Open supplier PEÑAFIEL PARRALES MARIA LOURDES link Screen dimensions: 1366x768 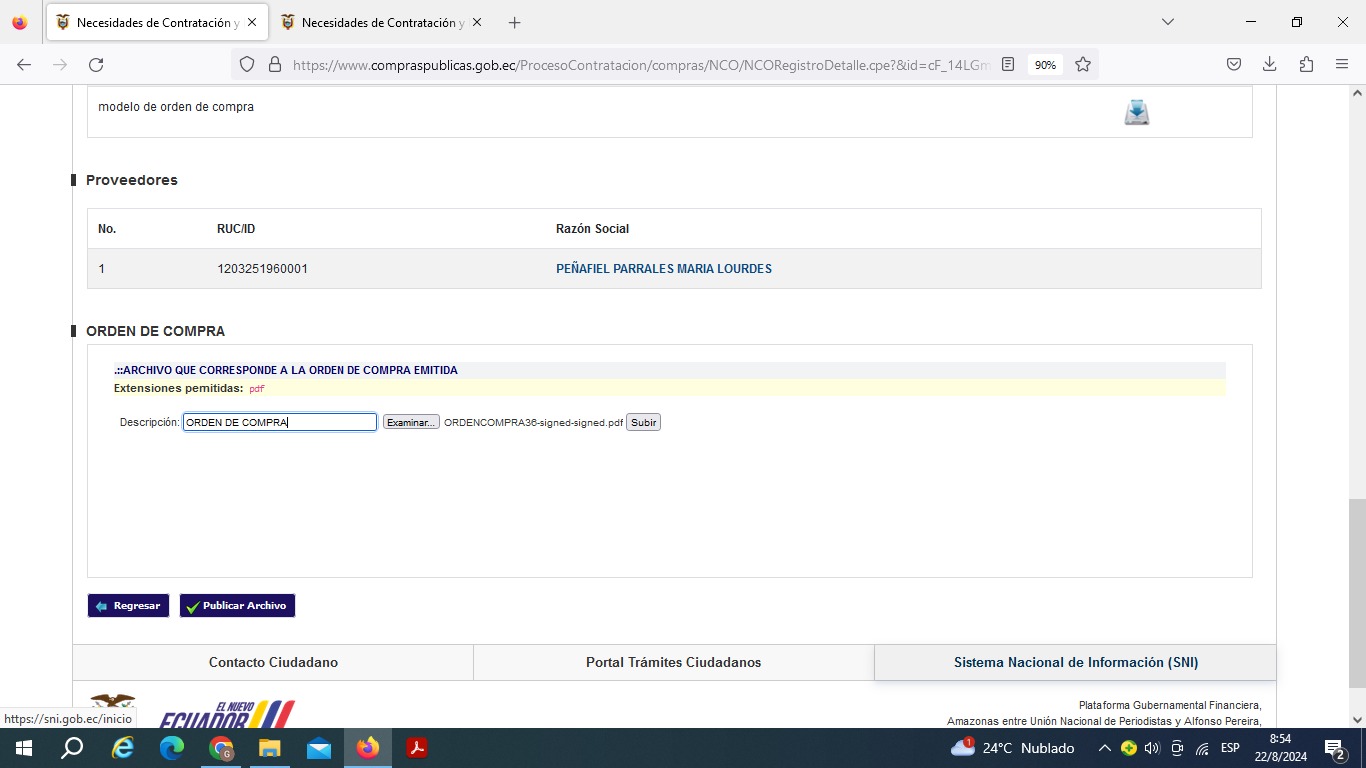663,269
